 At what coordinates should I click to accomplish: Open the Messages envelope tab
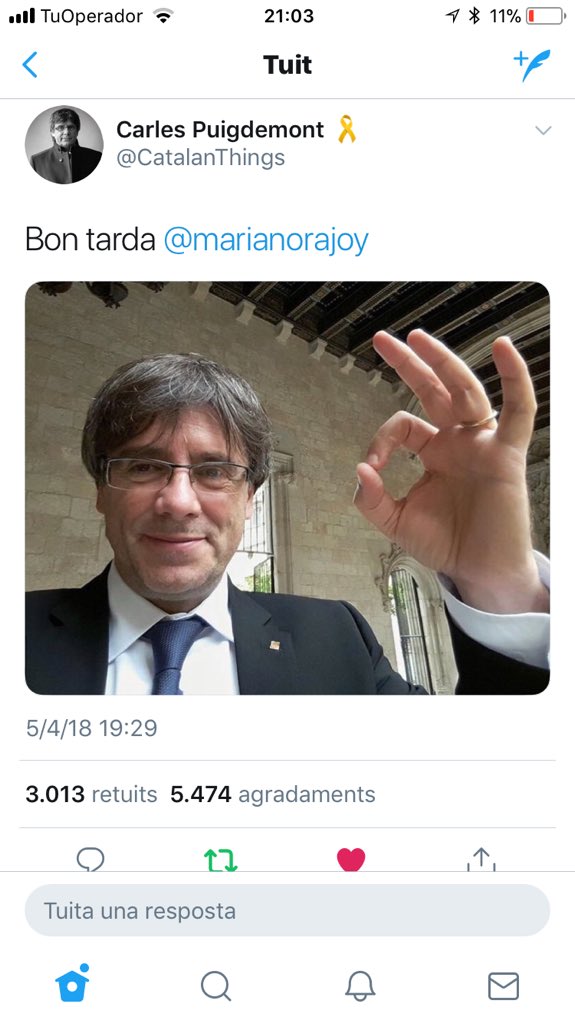click(503, 985)
